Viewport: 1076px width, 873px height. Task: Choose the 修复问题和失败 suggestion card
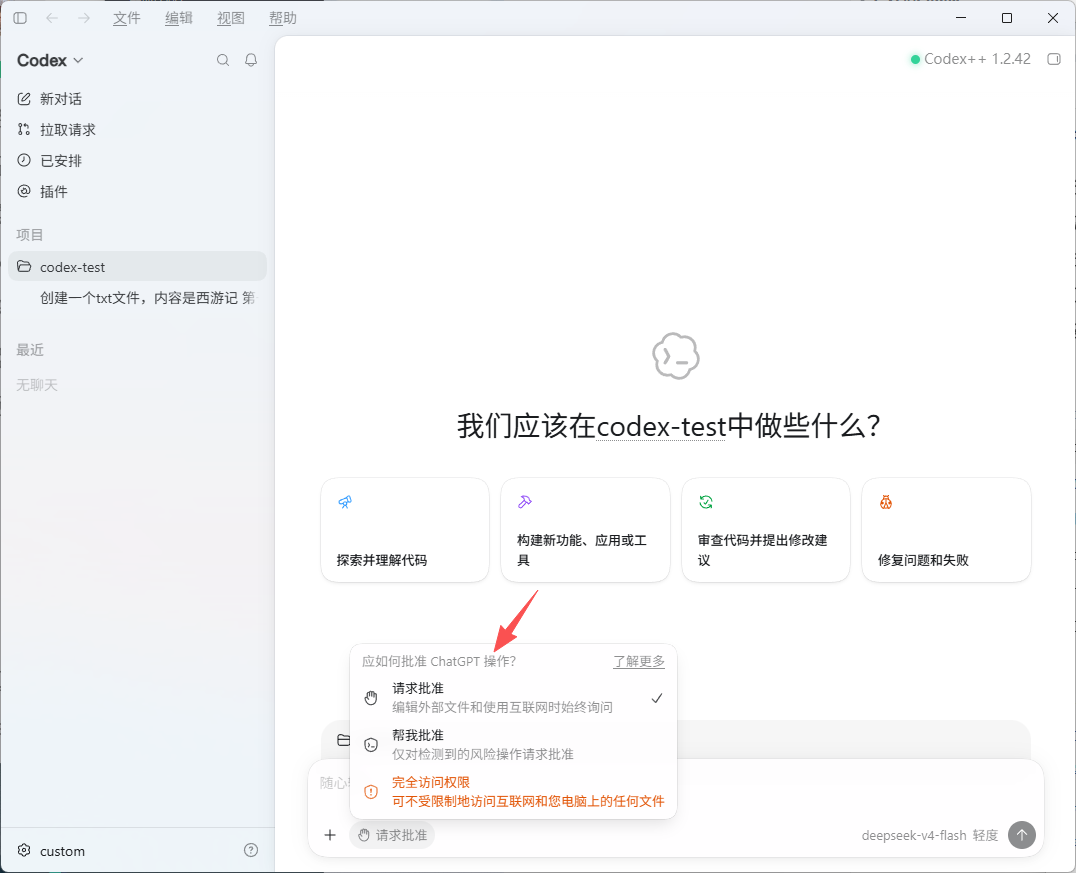click(946, 530)
